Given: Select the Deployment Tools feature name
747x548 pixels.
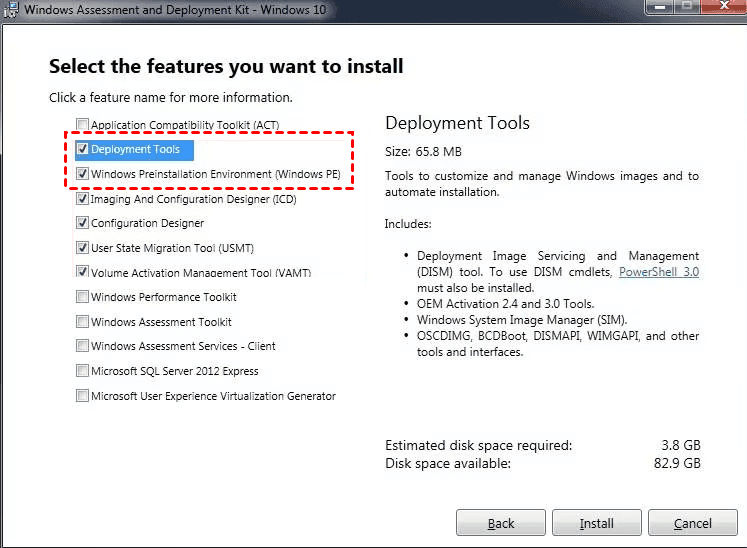Looking at the screenshot, I should 135,150.
